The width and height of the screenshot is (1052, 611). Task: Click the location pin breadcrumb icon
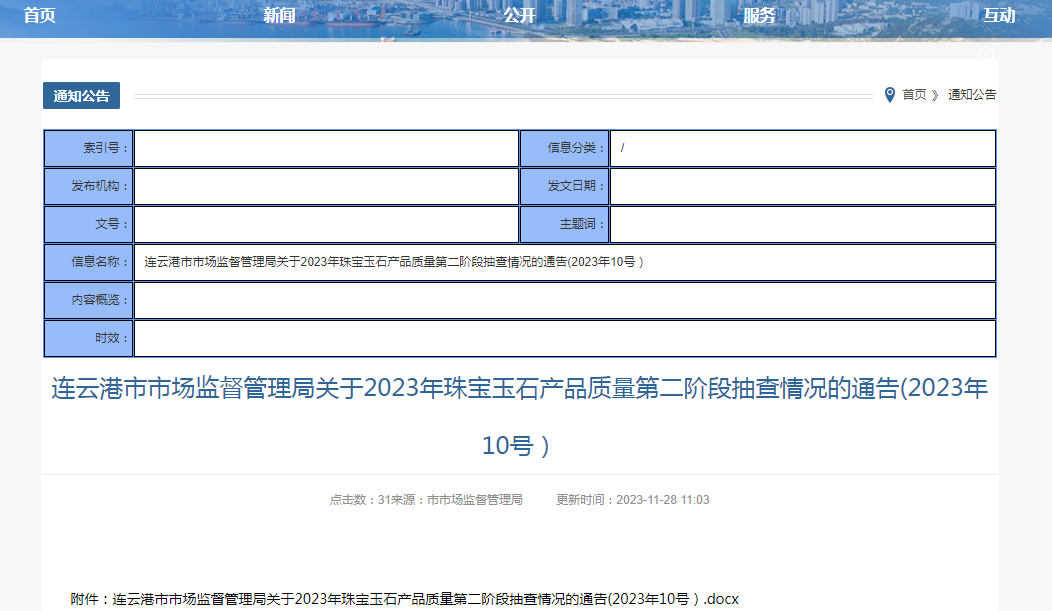click(890, 95)
